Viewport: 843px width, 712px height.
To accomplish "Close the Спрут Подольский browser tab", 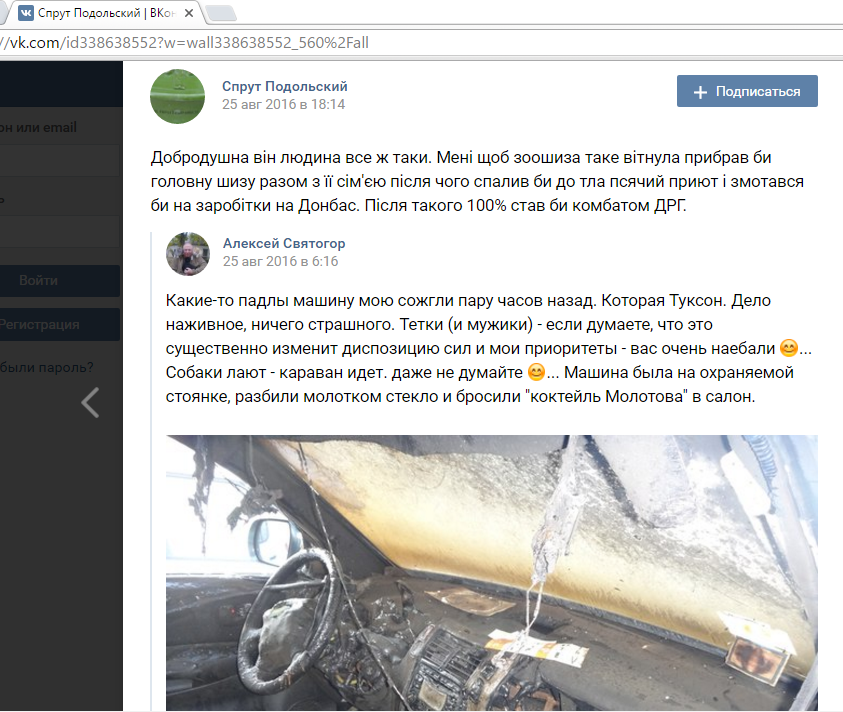I will pyautogui.click(x=189, y=13).
